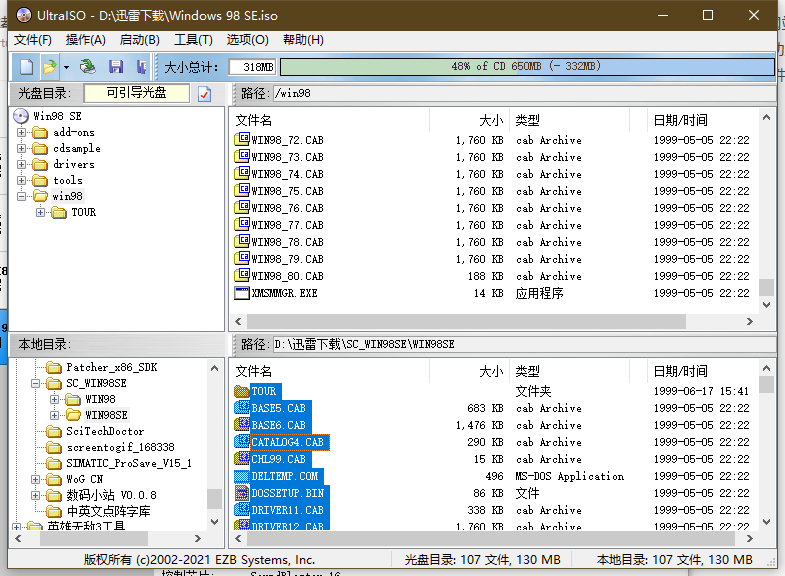The image size is (785, 576).
Task: Click the local file list scroll-right arrow
Action: coord(749,539)
